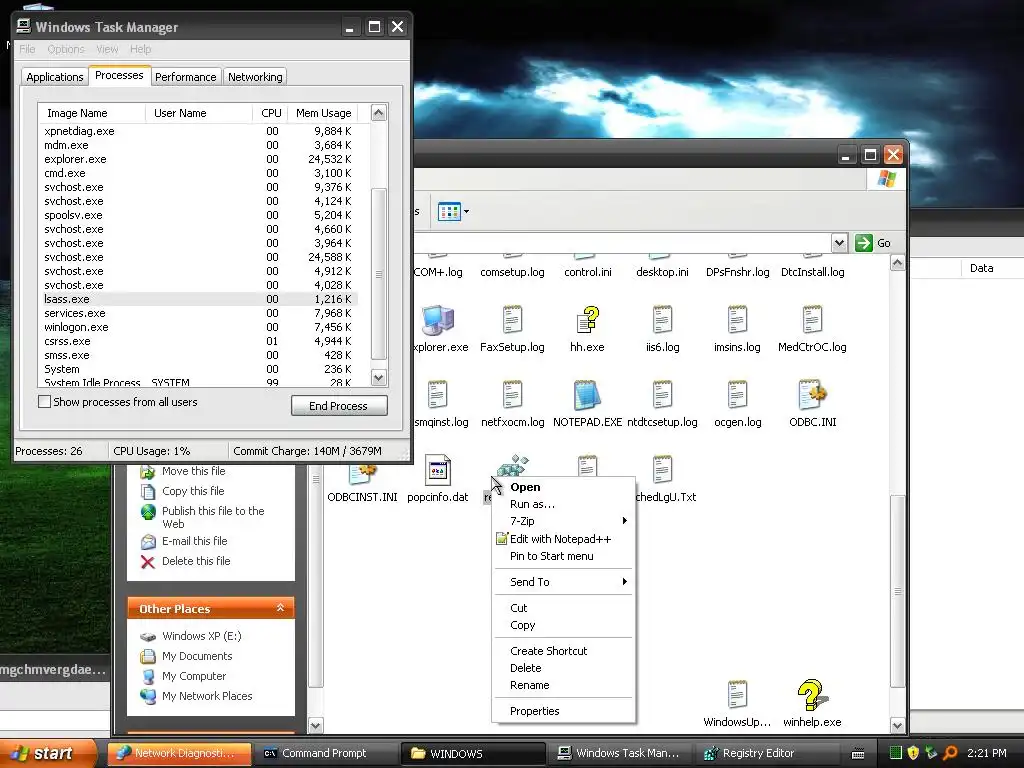
Task: Click the My Network Places icon
Action: (148, 696)
